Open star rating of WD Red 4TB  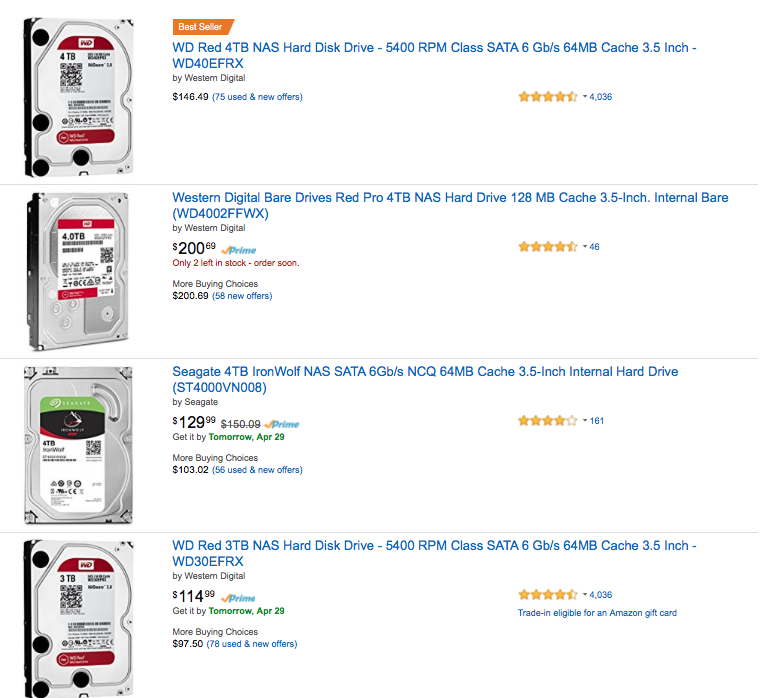(548, 96)
